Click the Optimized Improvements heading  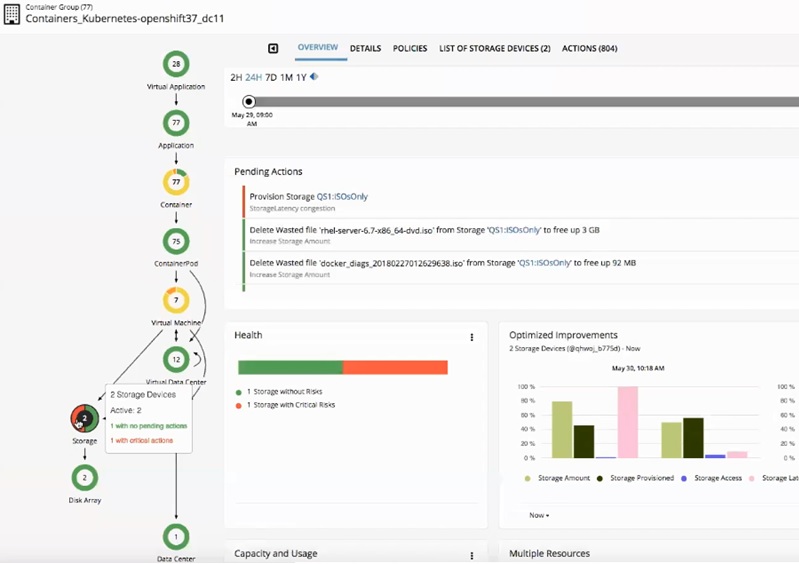point(563,335)
